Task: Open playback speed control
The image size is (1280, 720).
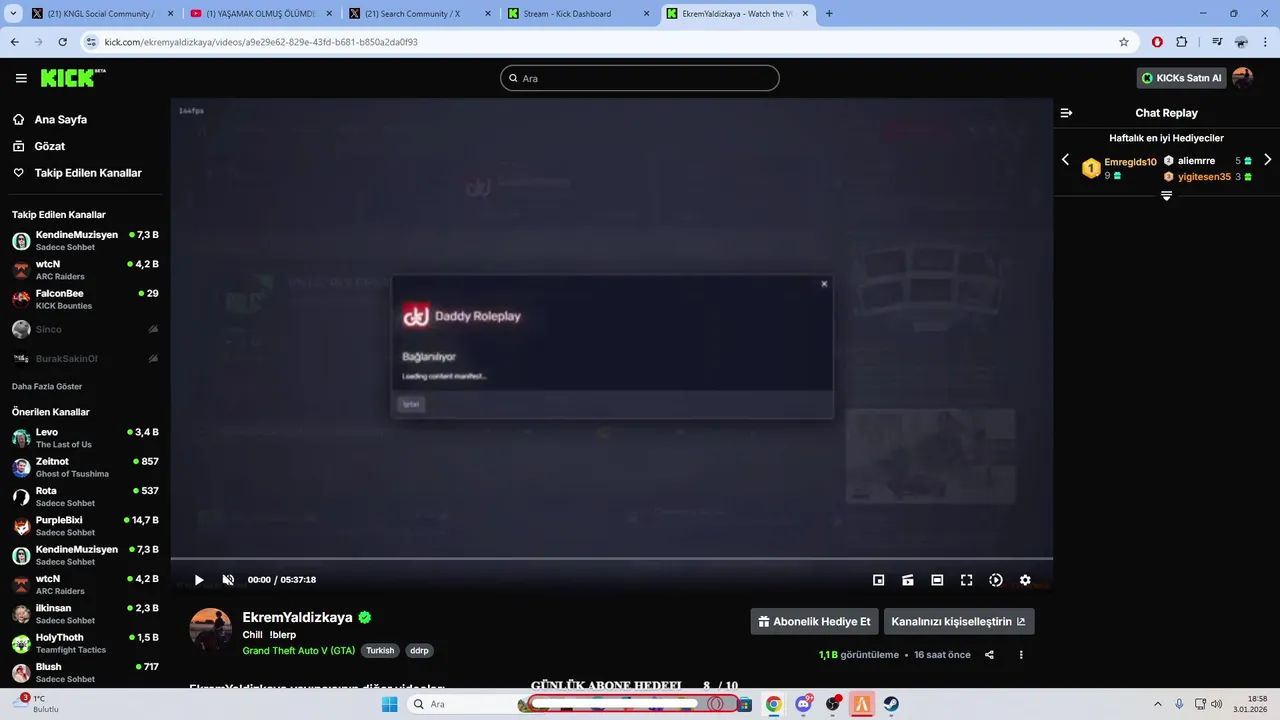Action: 996,580
